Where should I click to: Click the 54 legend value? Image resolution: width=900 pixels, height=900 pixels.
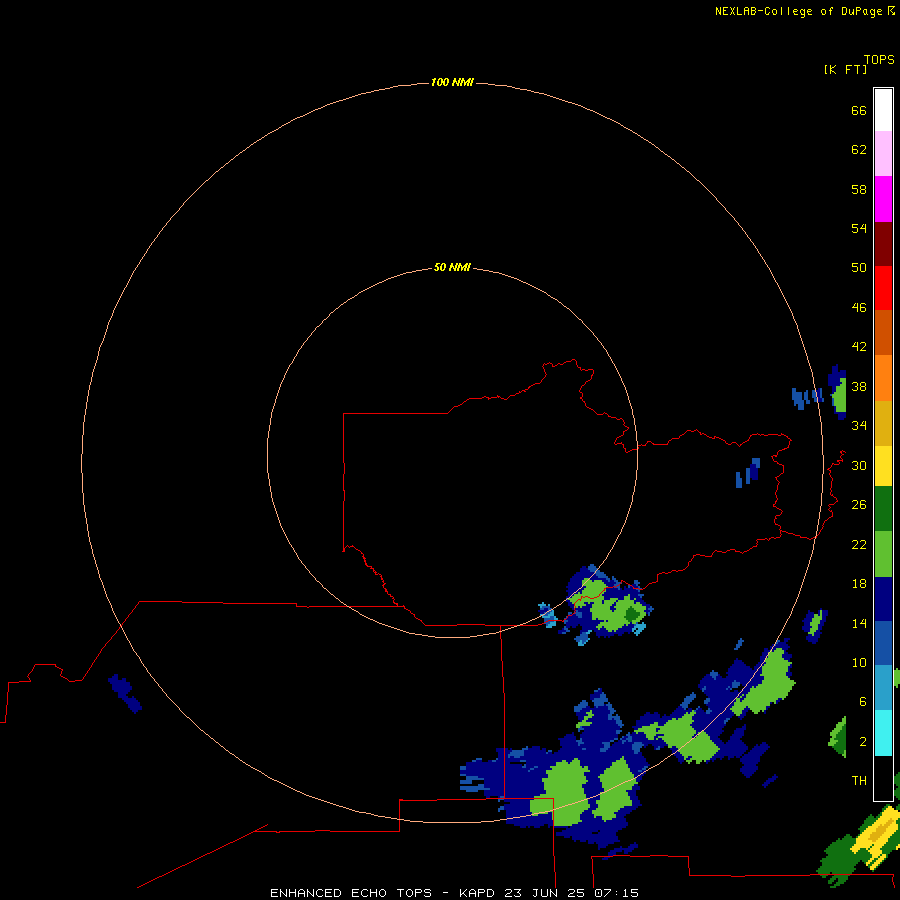(859, 228)
